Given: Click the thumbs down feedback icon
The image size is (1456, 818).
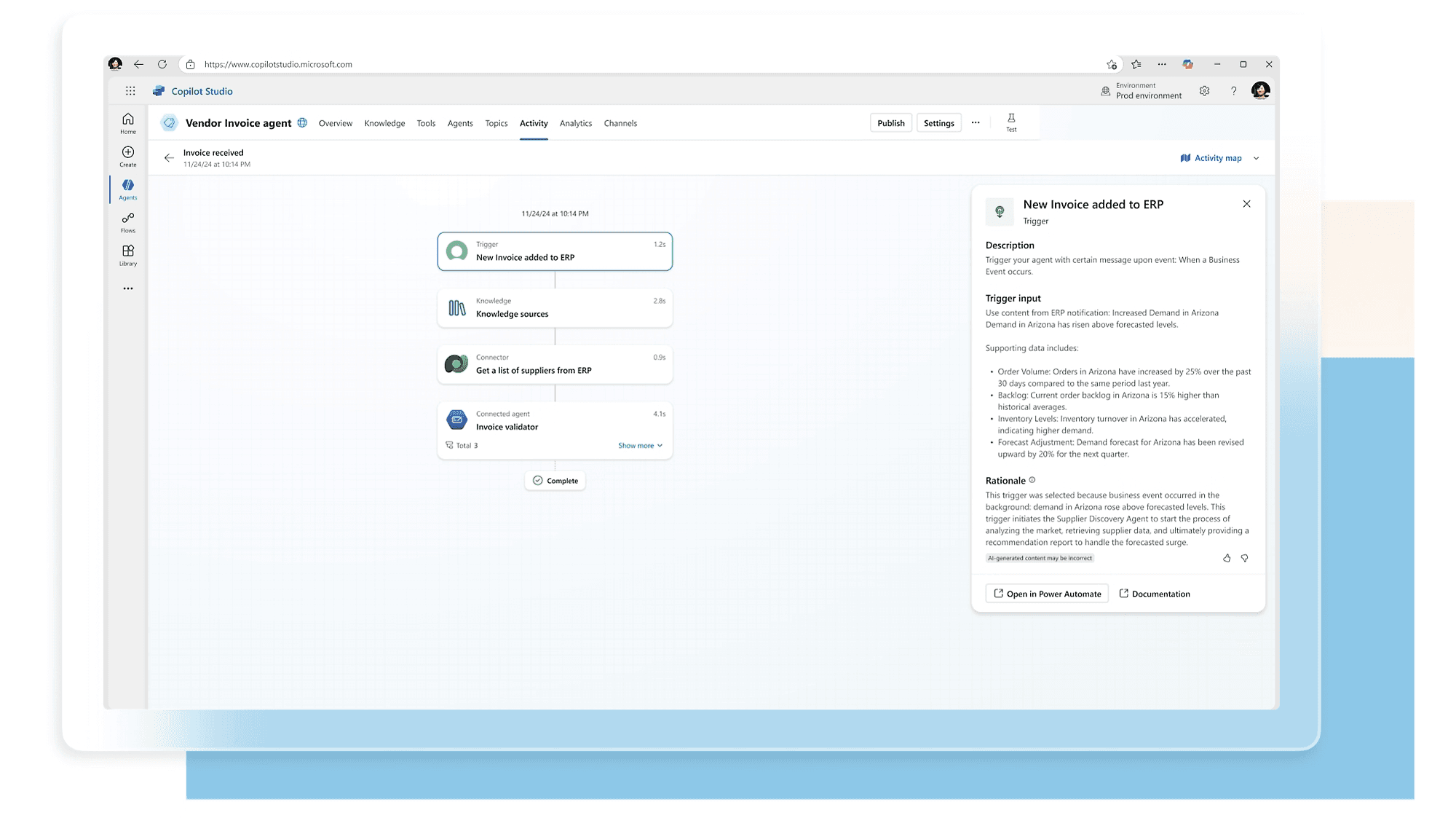Looking at the screenshot, I should pyautogui.click(x=1245, y=558).
